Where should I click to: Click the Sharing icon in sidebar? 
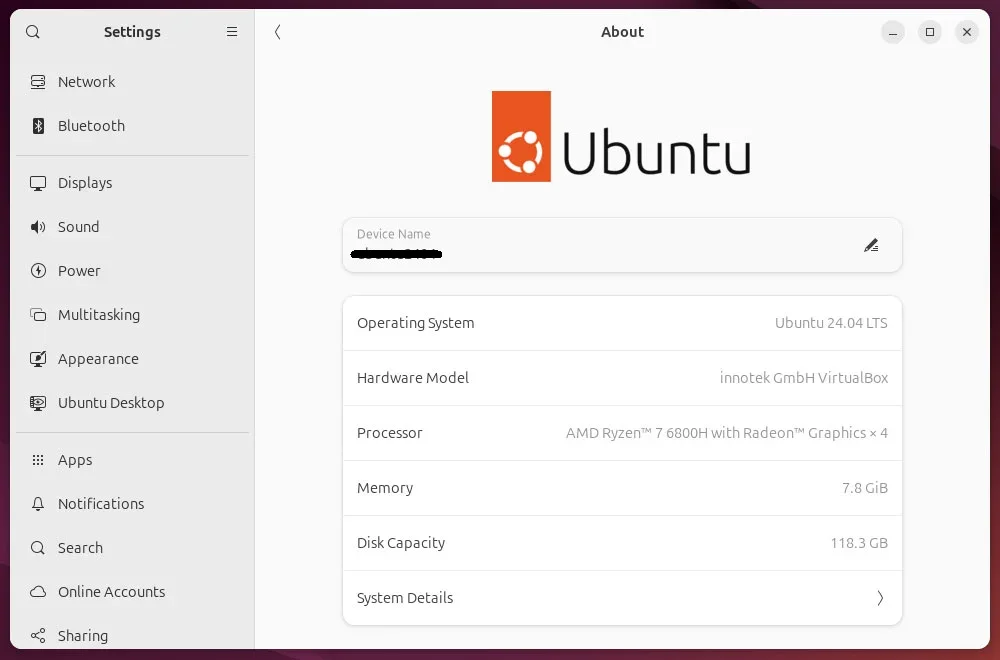click(x=38, y=636)
